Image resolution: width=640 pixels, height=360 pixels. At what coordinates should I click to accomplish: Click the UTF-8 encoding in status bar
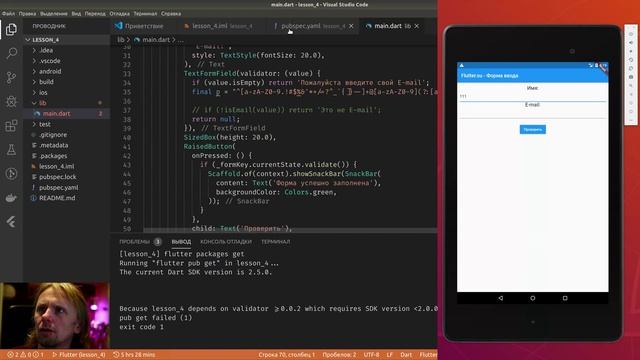point(371,355)
